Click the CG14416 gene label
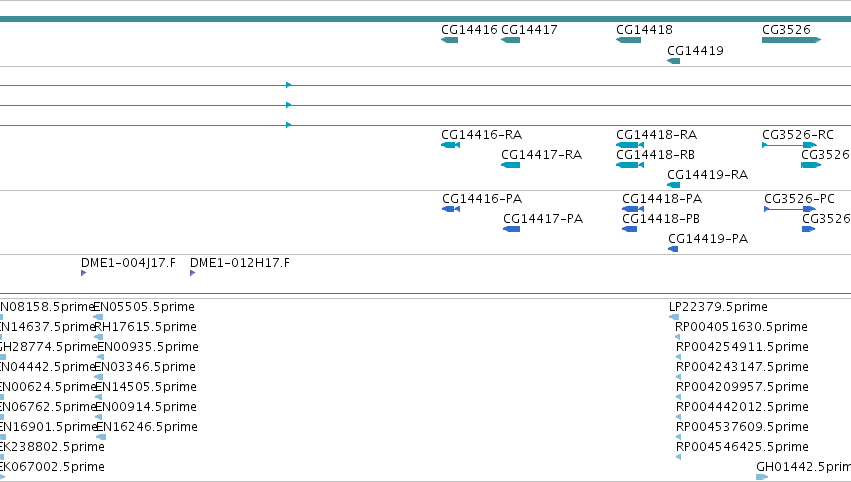This screenshot has height=482, width=851. [x=469, y=30]
